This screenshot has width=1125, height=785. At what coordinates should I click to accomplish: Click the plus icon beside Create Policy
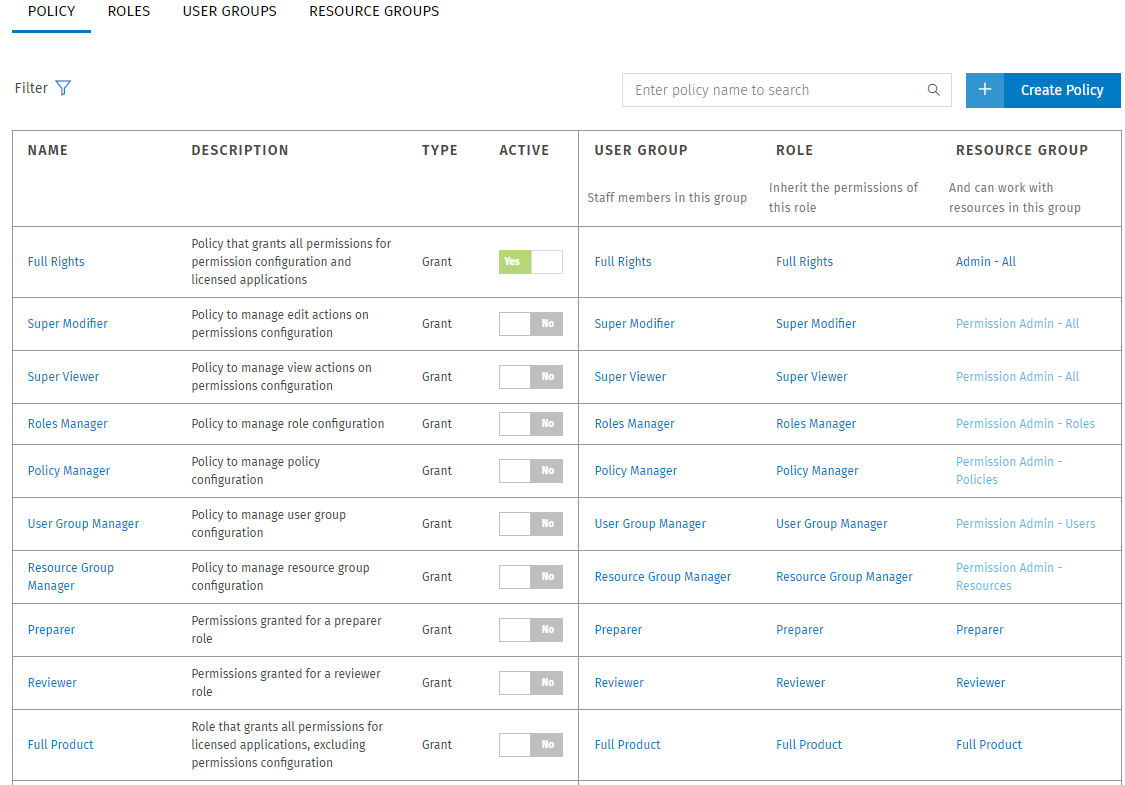[984, 90]
